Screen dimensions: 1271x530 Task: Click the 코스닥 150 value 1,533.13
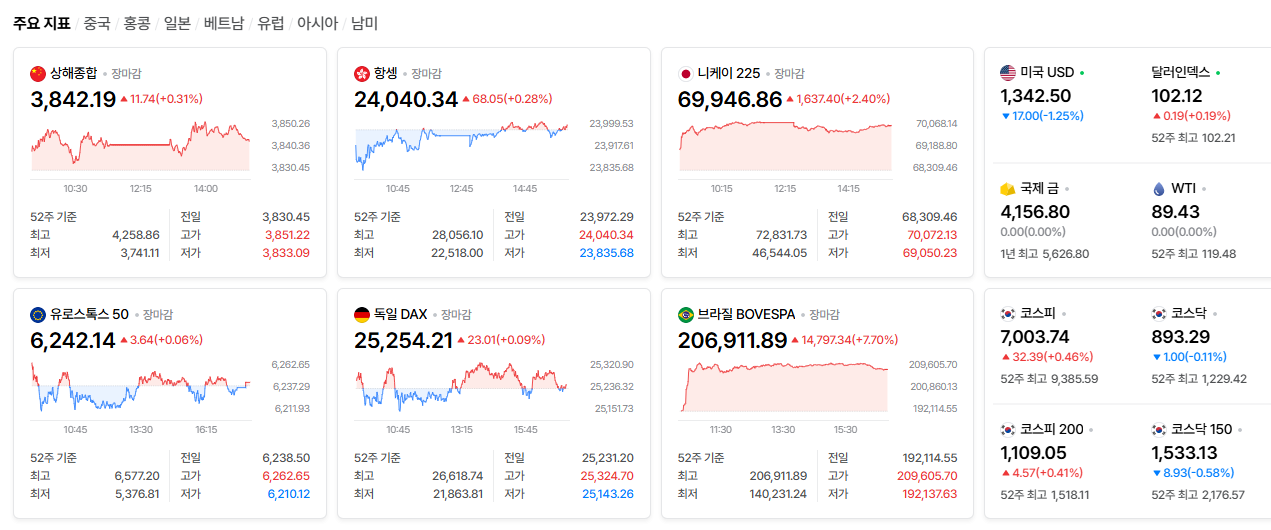(1185, 453)
